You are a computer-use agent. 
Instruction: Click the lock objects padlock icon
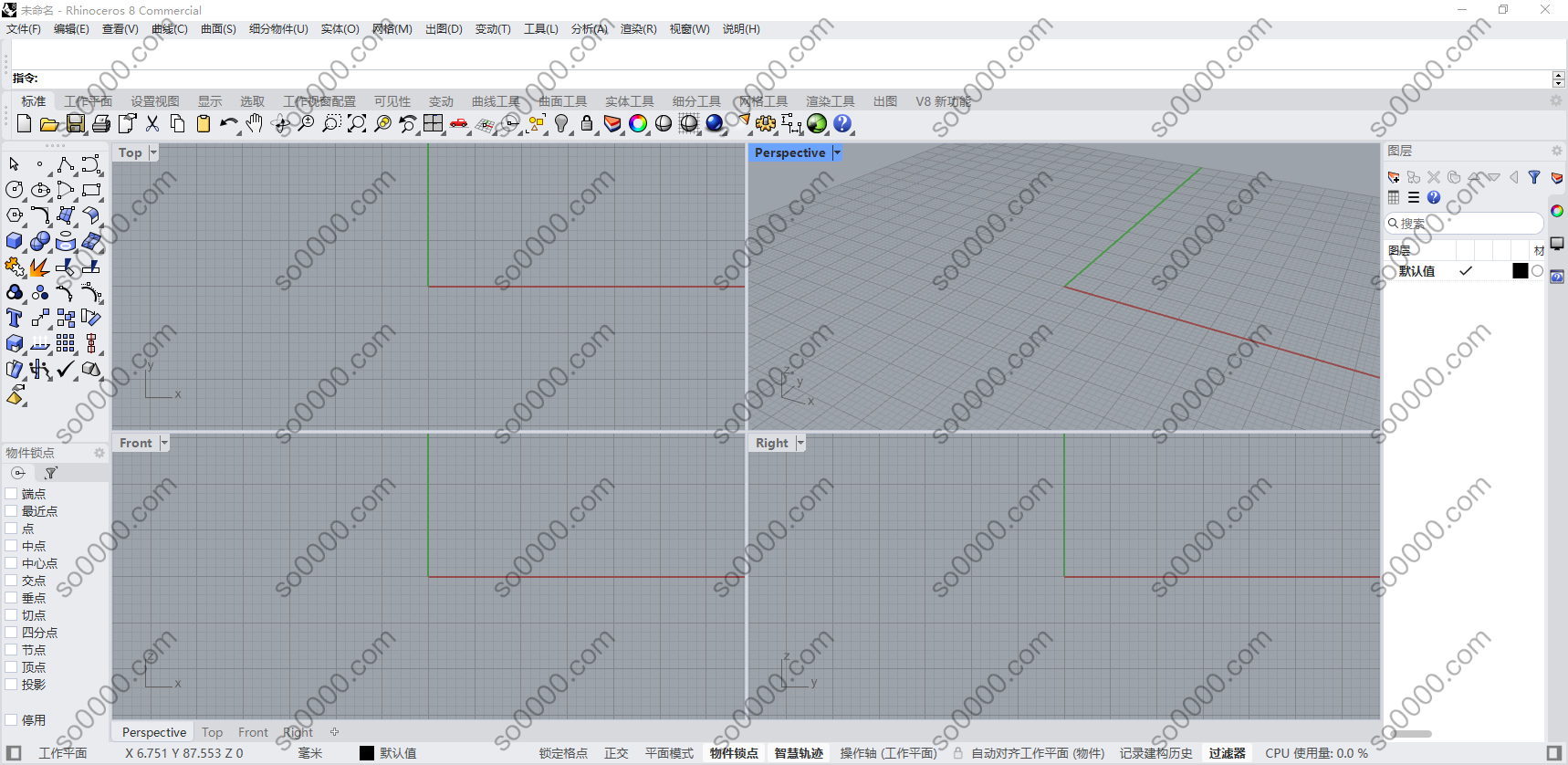pyautogui.click(x=587, y=123)
